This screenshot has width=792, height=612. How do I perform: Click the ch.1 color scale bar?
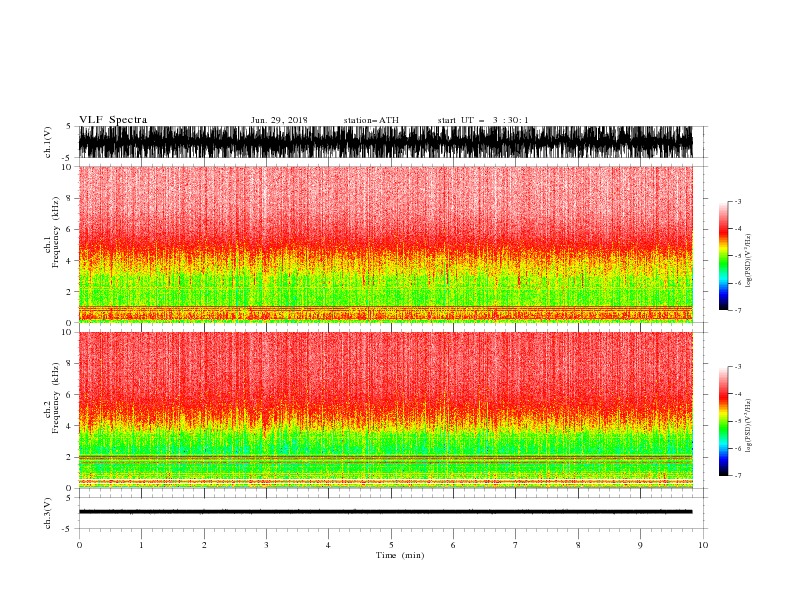coord(723,256)
